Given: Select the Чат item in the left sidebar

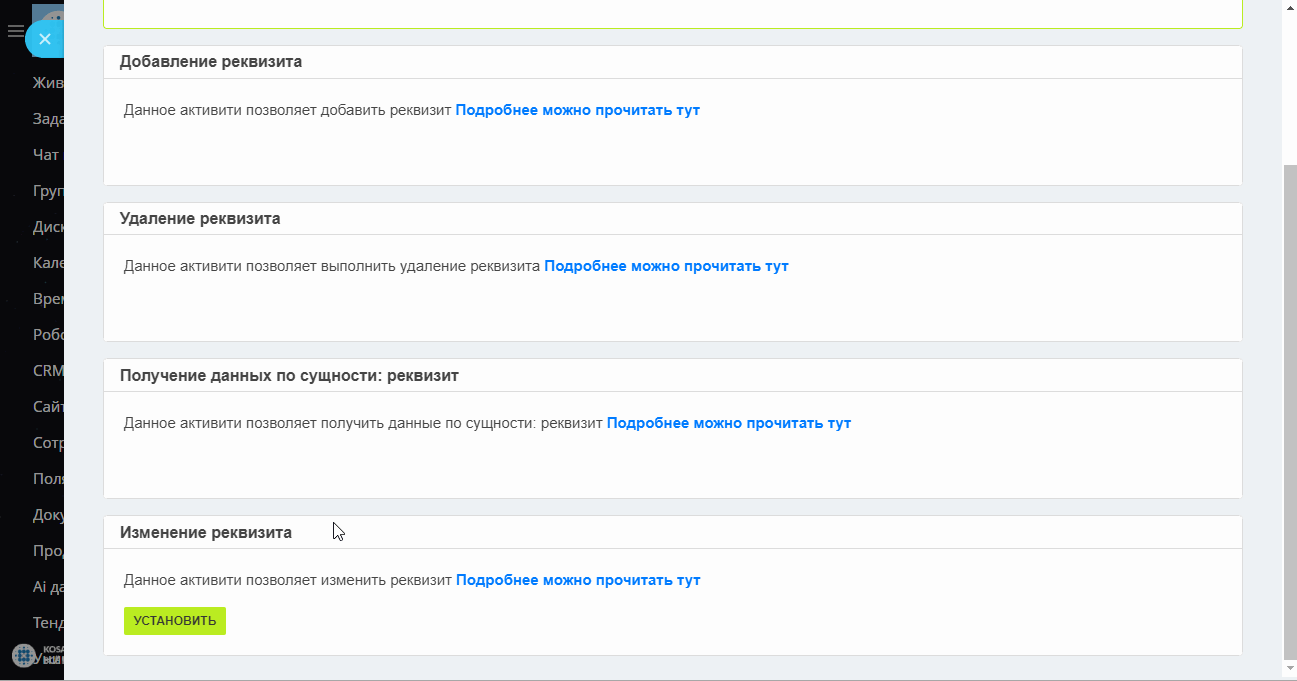Looking at the screenshot, I should pos(46,155).
